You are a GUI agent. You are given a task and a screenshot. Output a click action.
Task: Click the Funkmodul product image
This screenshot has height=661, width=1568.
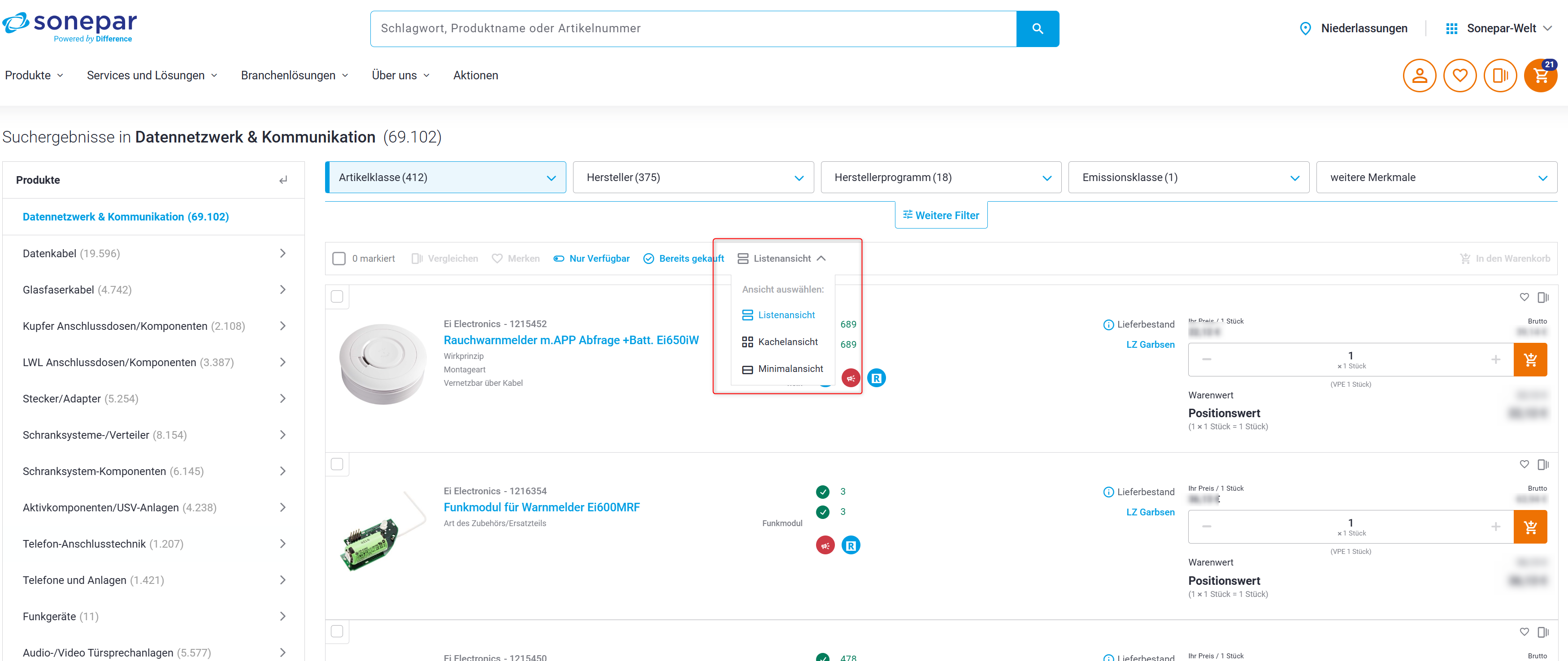pos(383,531)
